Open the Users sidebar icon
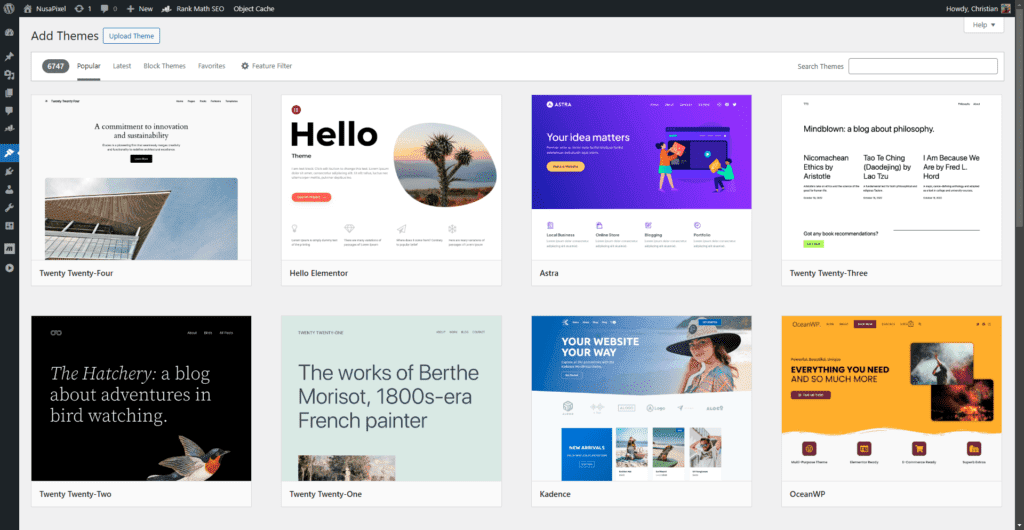1024x530 pixels. tap(9, 189)
